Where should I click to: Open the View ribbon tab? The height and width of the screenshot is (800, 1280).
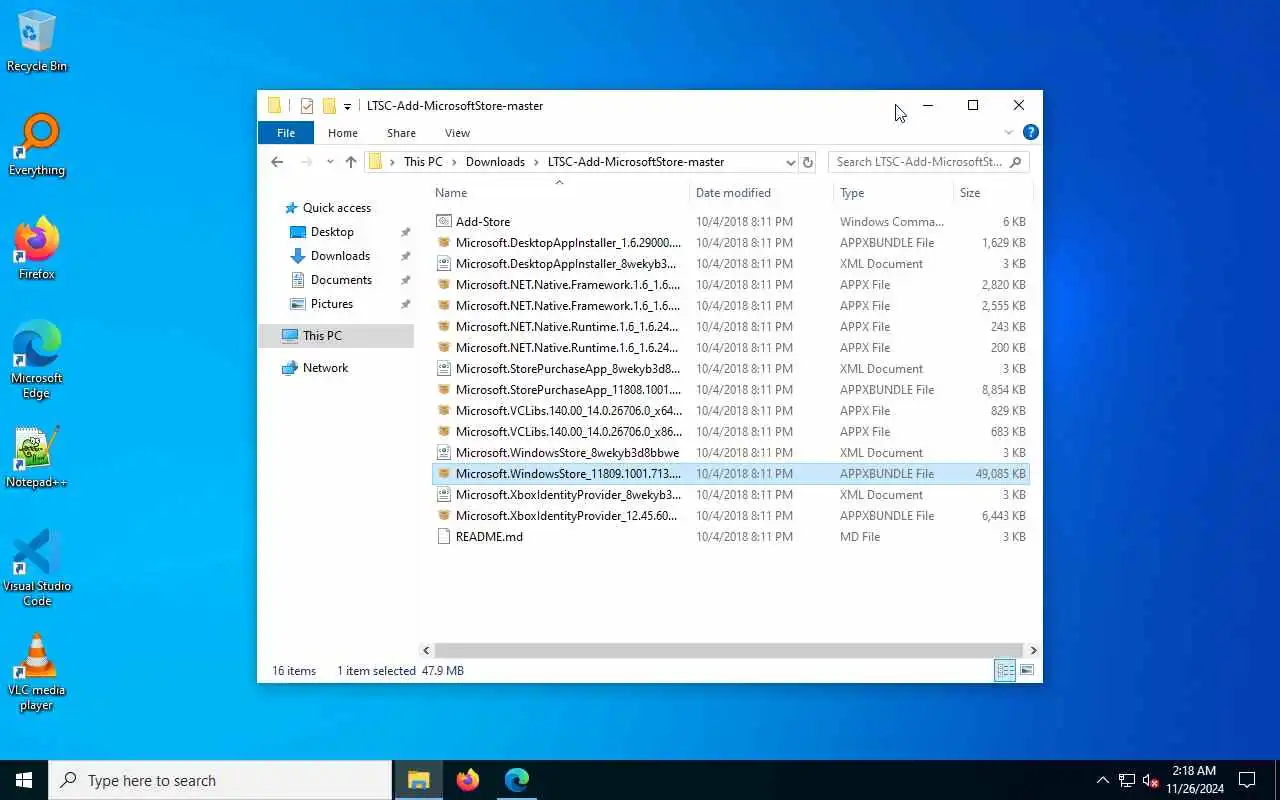tap(457, 133)
